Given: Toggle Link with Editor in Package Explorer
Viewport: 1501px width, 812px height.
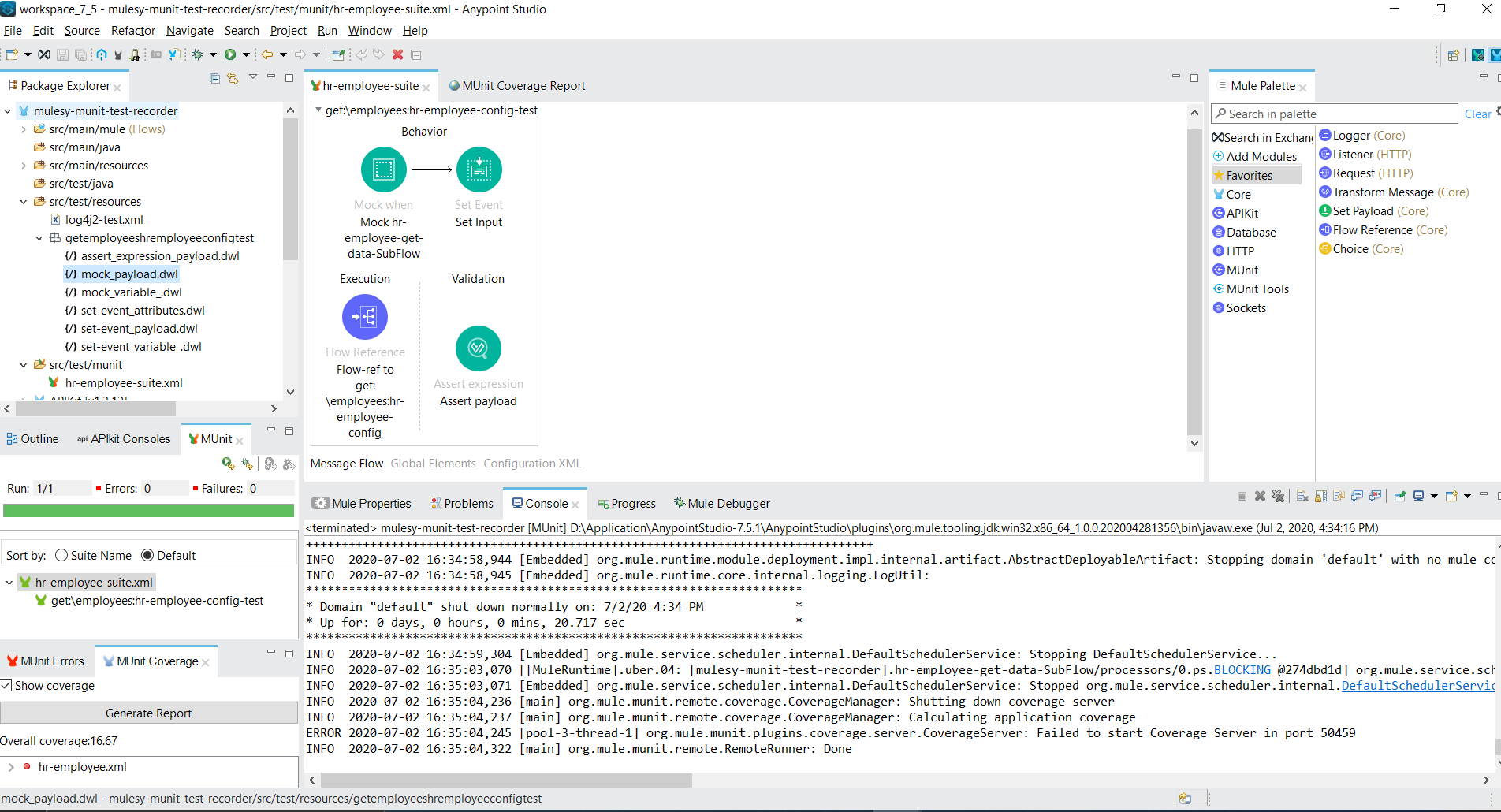Looking at the screenshot, I should tap(233, 78).
